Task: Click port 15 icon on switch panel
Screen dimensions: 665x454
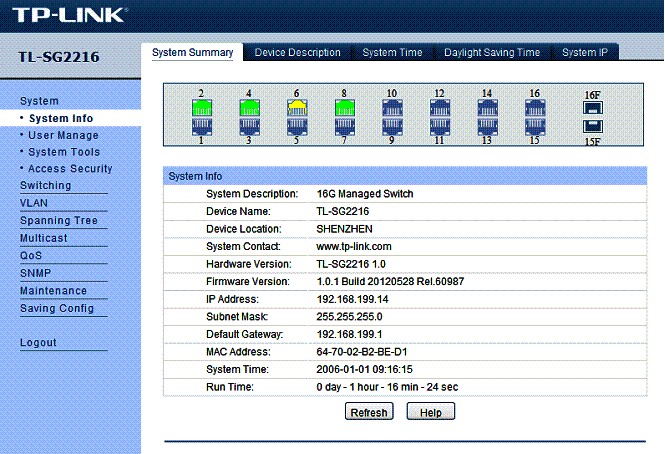Action: (x=535, y=126)
